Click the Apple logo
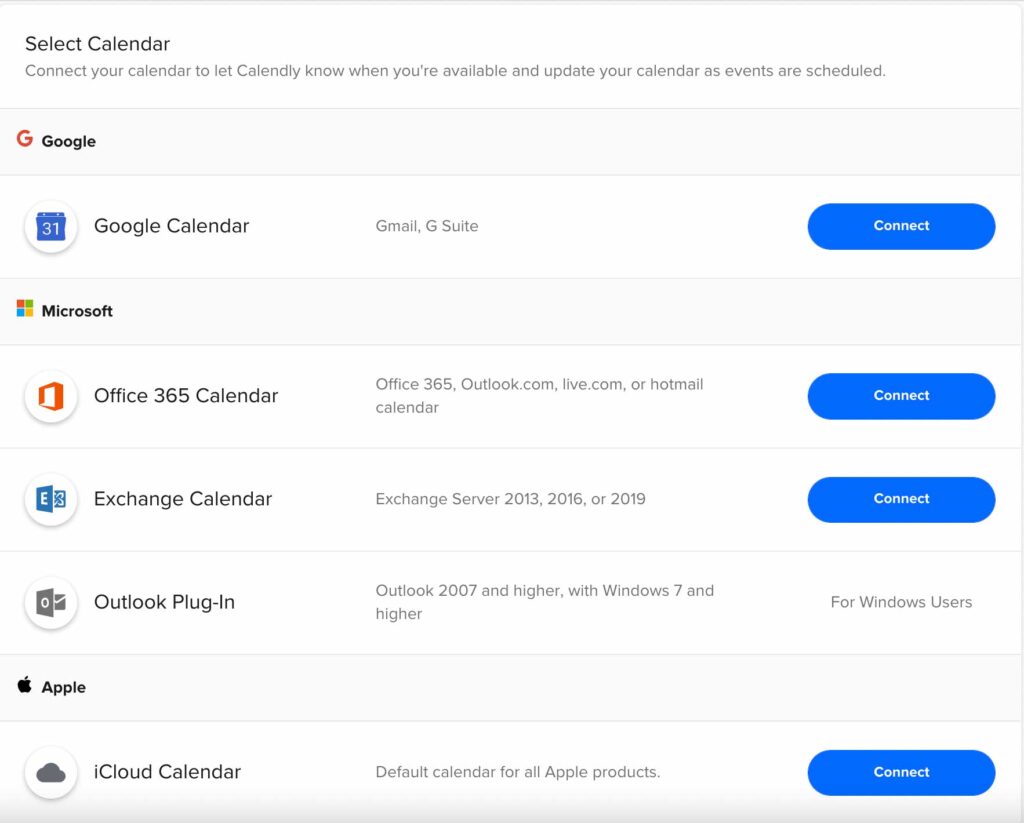Image resolution: width=1024 pixels, height=823 pixels. (25, 685)
